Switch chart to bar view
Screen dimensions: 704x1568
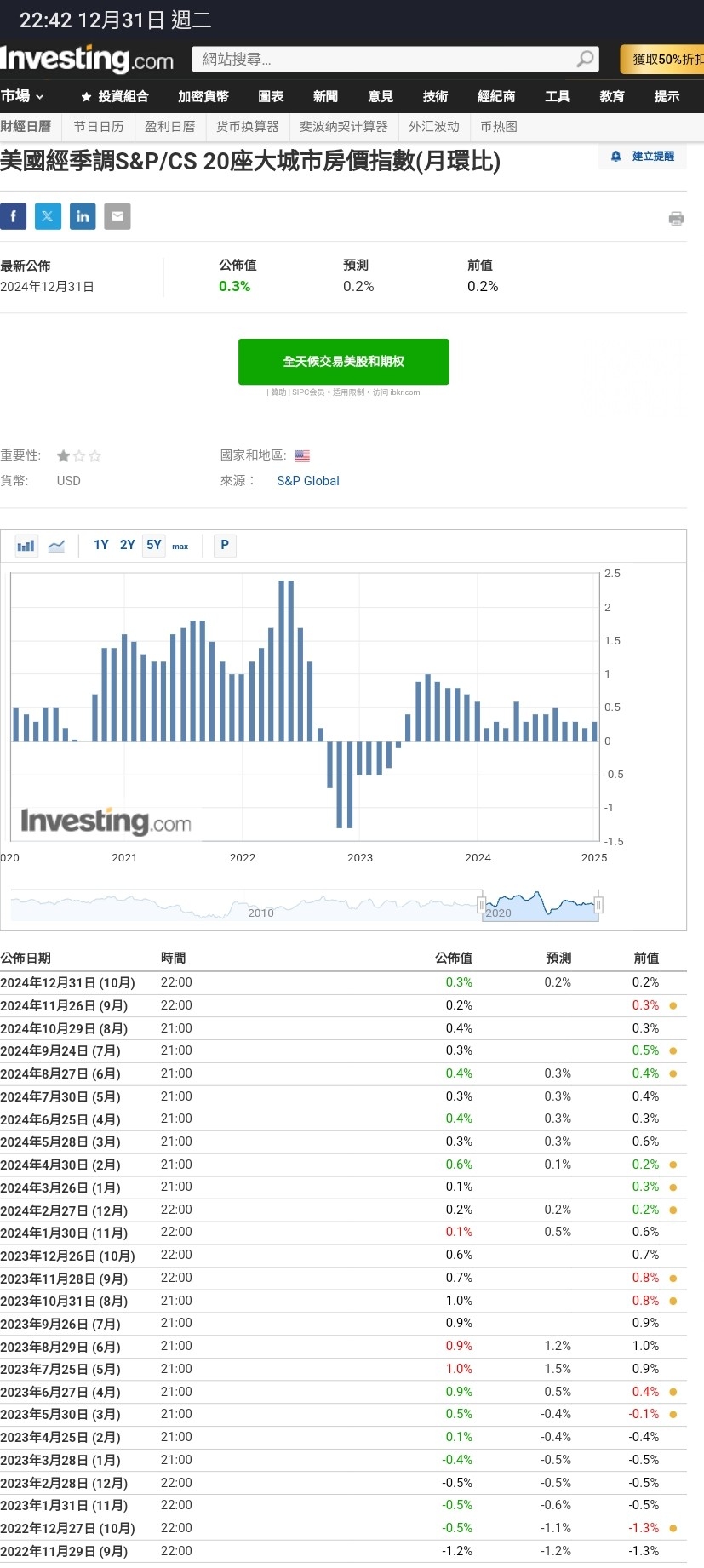(x=26, y=546)
